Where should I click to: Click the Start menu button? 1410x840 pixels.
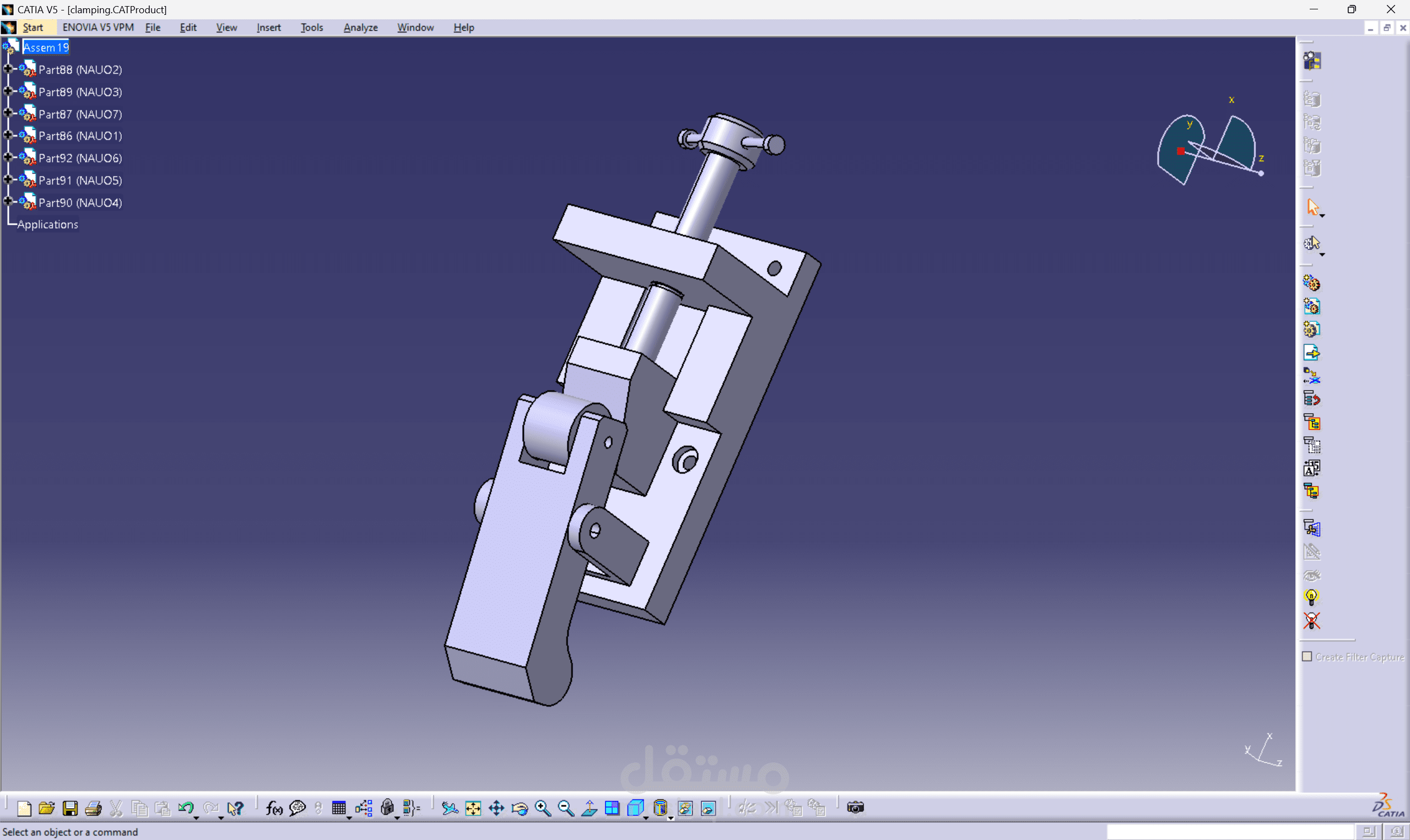coord(33,27)
